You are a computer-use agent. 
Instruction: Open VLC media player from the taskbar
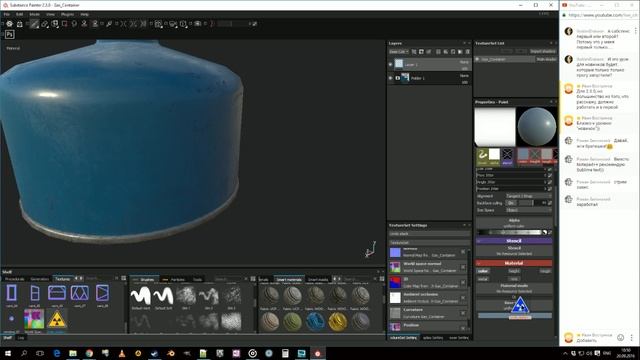pos(122,353)
